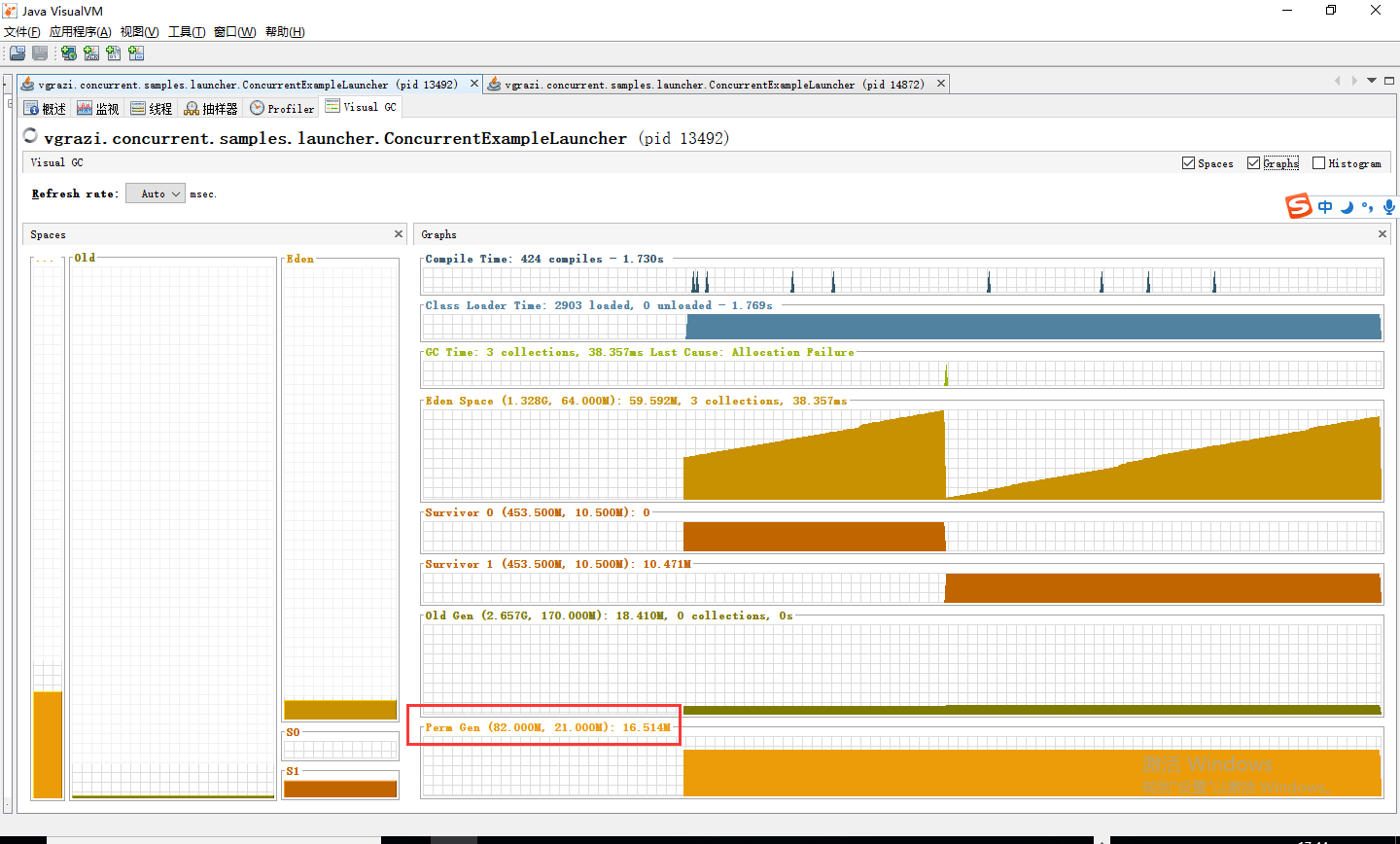Viewport: 1400px width, 844px height.
Task: Click the Add Remote Host toolbar icon
Action: click(69, 53)
